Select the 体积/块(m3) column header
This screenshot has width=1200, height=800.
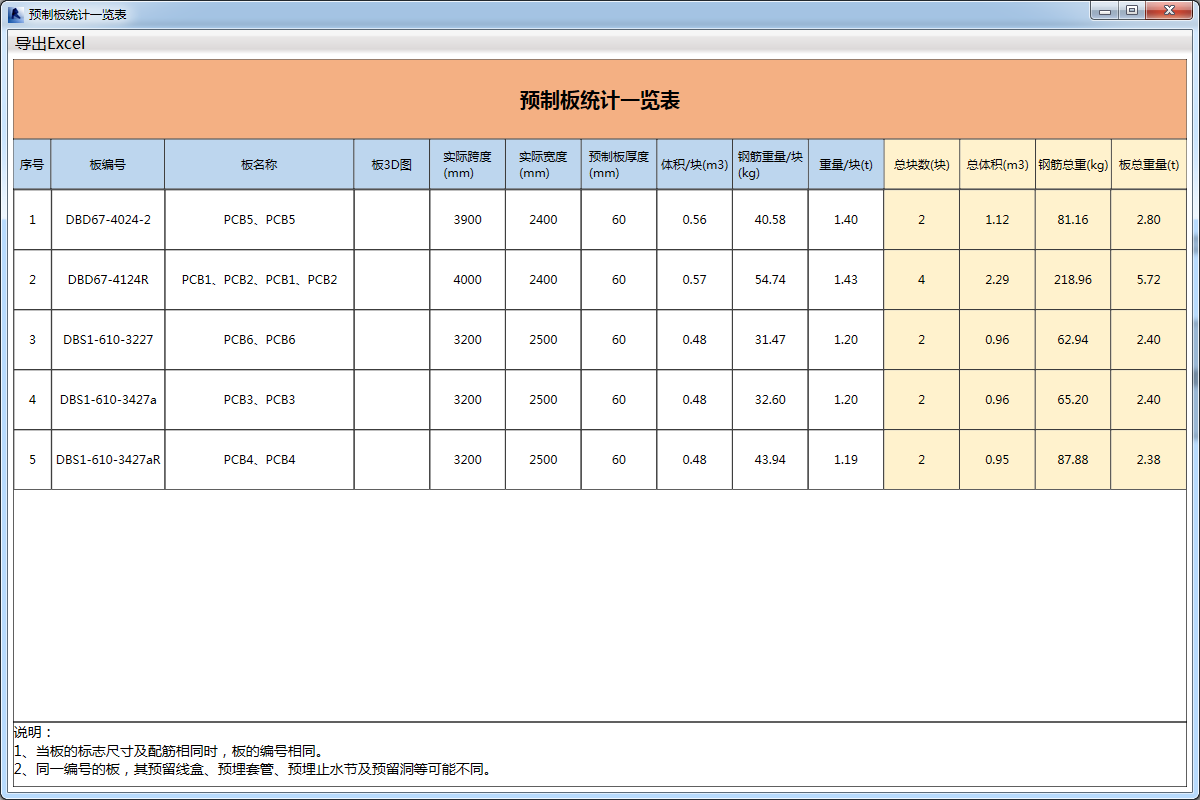tap(694, 165)
